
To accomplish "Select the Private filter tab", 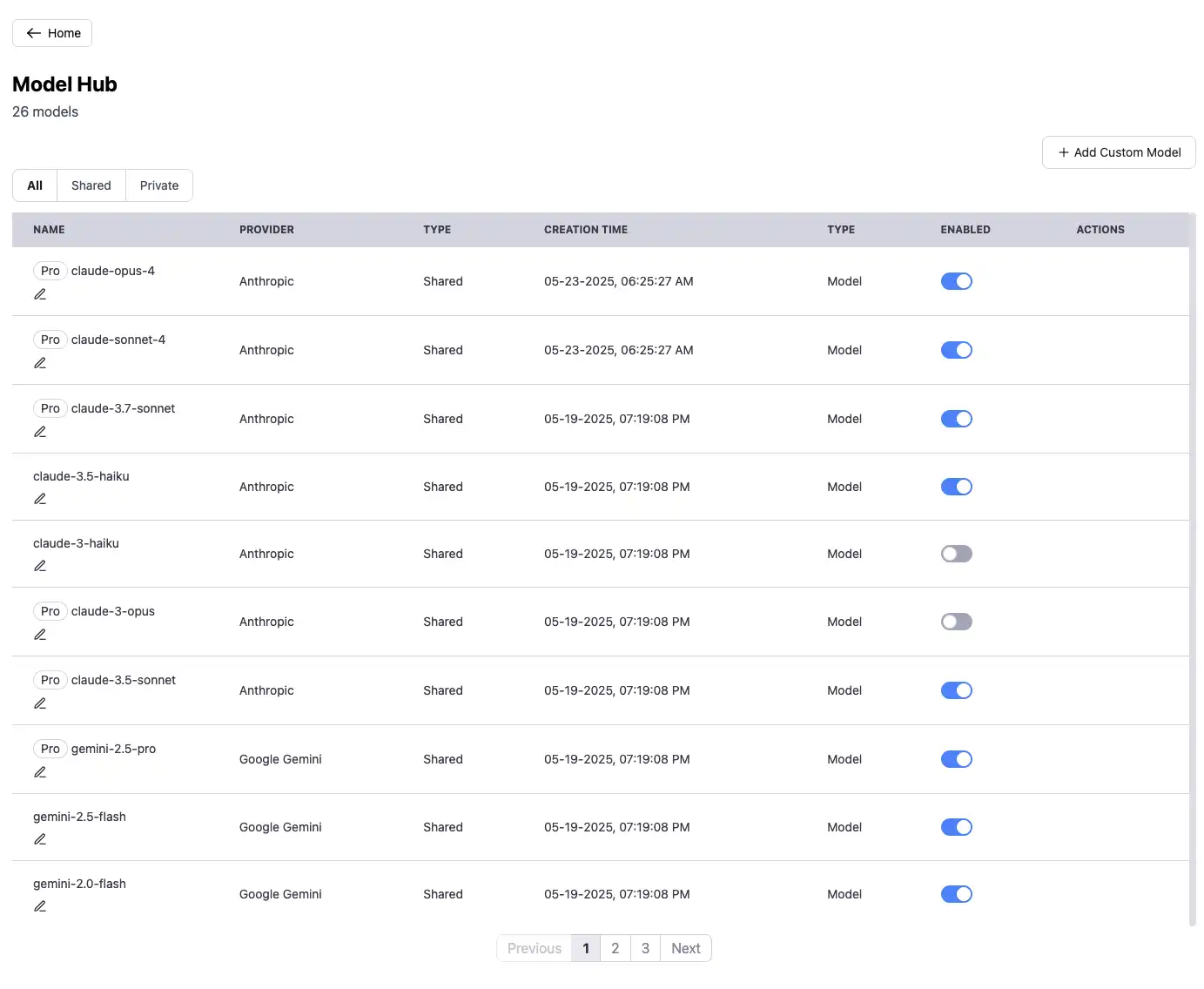I will pyautogui.click(x=159, y=185).
